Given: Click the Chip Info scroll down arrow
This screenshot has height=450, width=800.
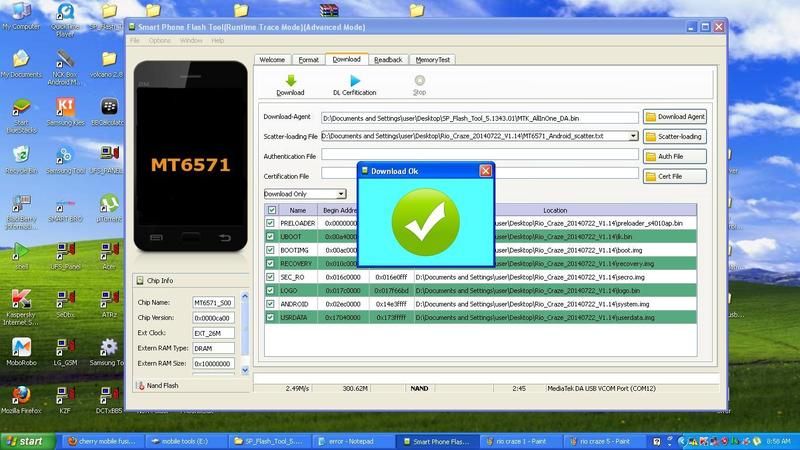Looking at the screenshot, I should 245,370.
